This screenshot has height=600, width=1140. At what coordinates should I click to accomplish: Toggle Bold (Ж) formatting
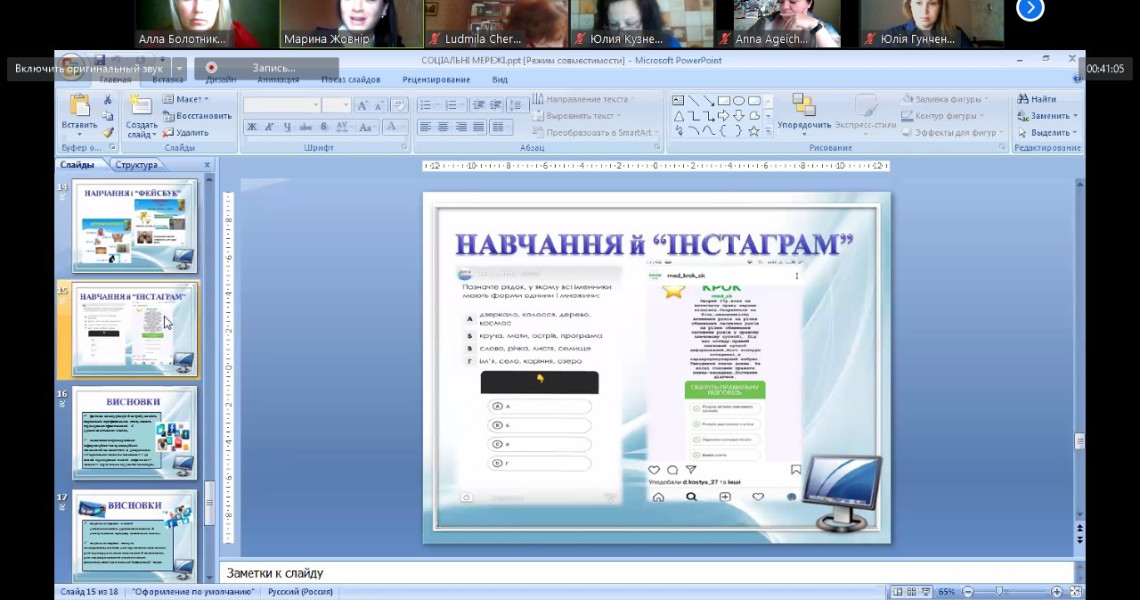tap(252, 127)
